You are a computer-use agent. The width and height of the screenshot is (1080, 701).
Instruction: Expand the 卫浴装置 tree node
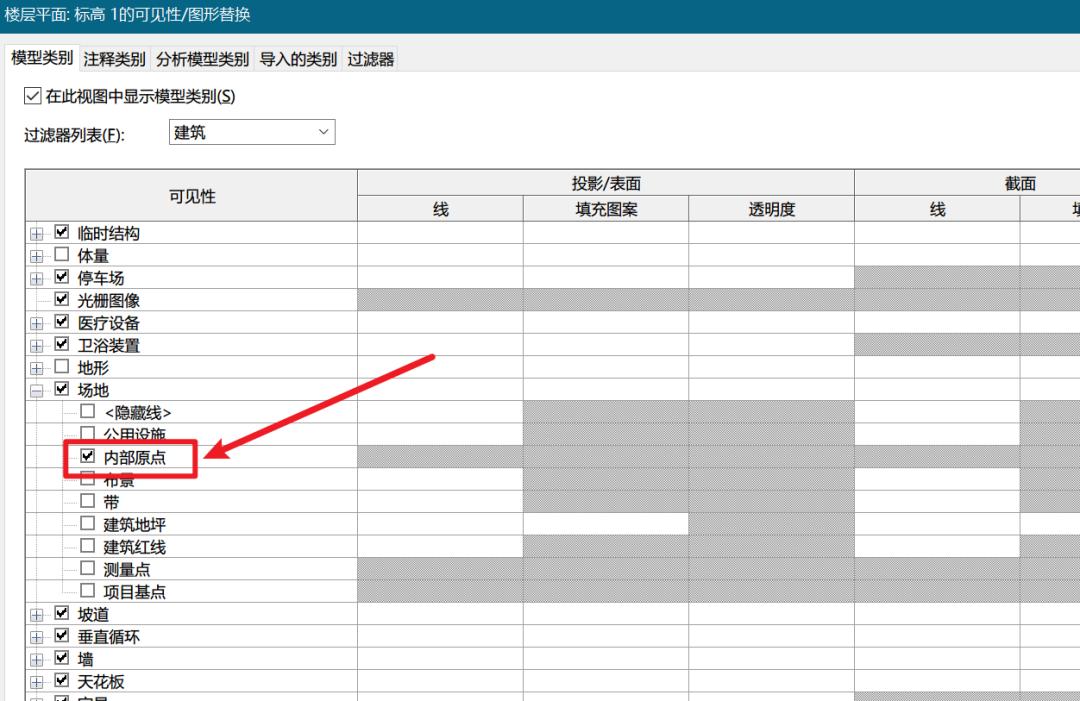point(37,346)
